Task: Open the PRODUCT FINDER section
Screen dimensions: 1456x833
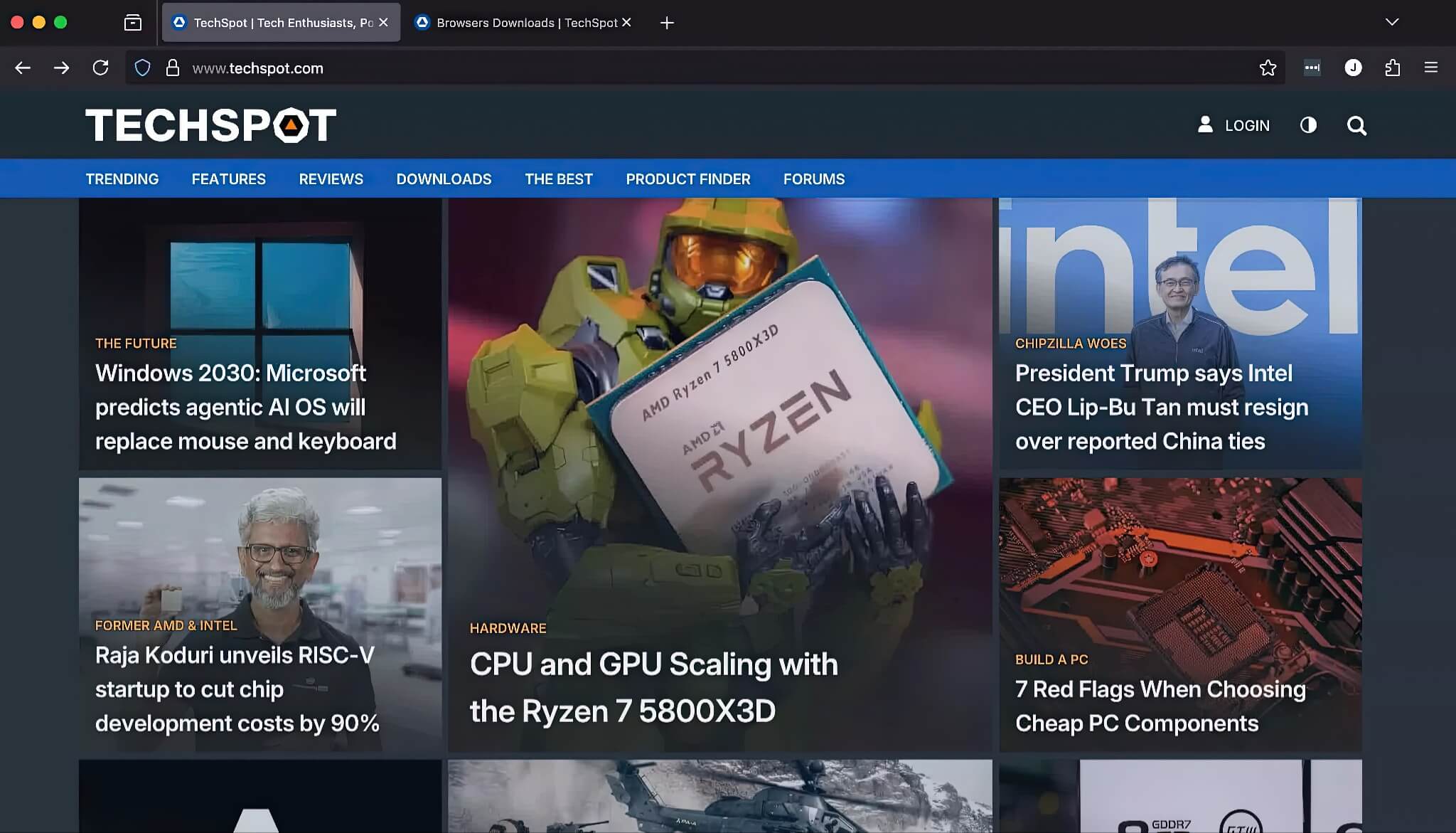Action: 687,179
